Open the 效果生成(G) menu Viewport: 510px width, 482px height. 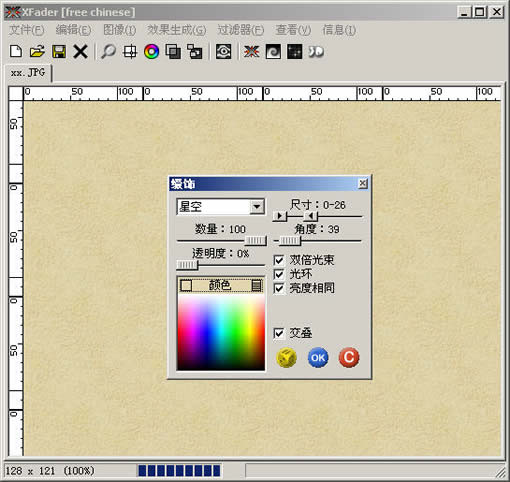177,30
